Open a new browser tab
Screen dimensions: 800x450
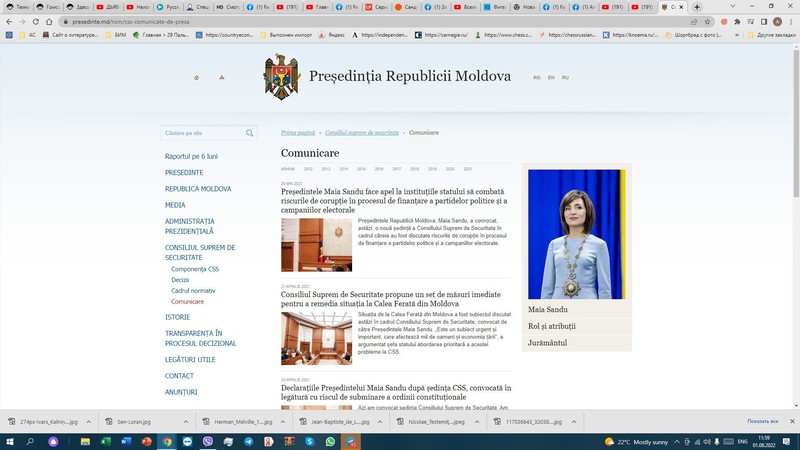[x=697, y=7]
